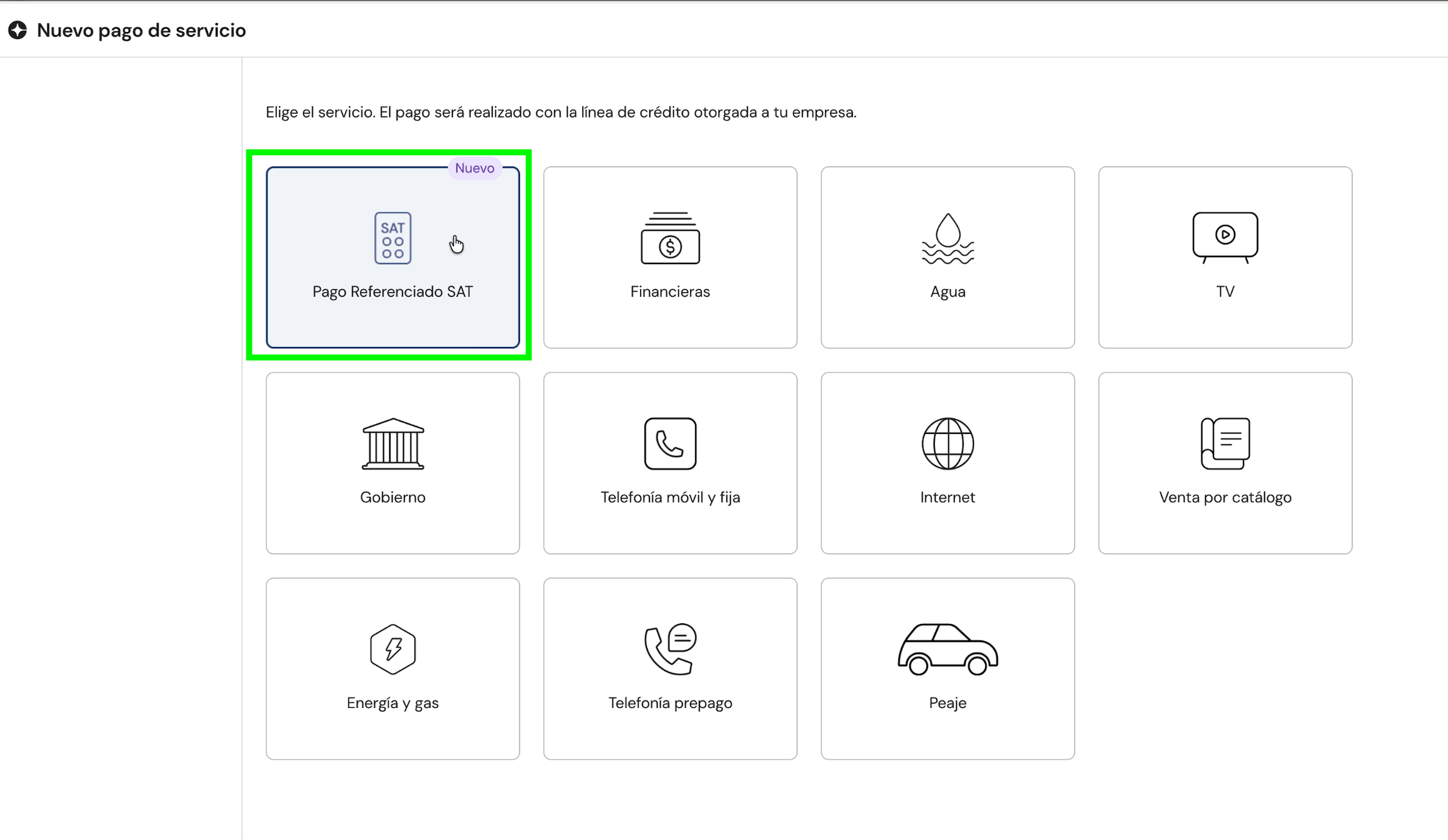Viewport: 1448px width, 840px height.
Task: Select the Agua service label
Action: (x=948, y=292)
